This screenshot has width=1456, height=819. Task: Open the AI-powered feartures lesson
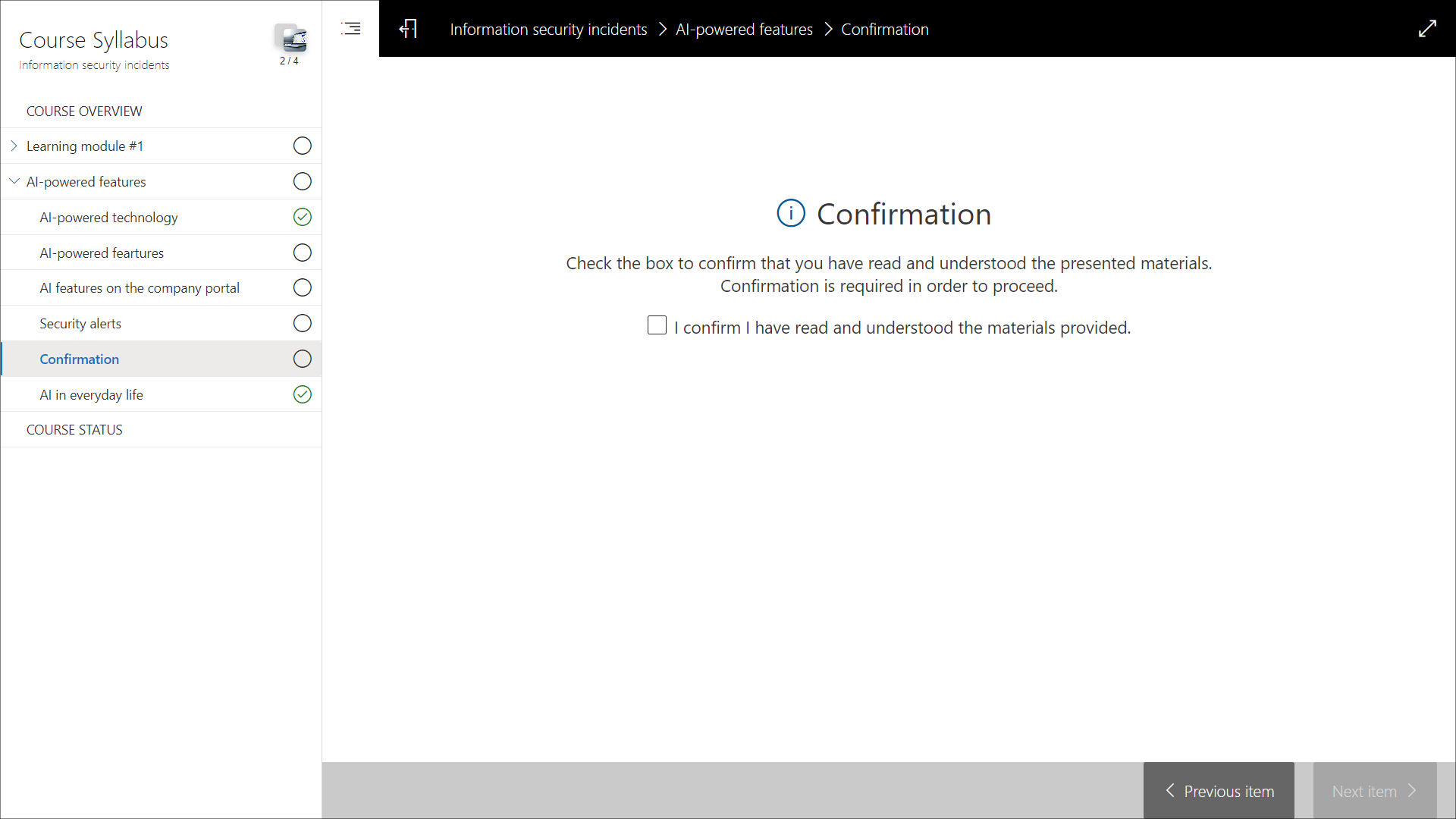102,253
